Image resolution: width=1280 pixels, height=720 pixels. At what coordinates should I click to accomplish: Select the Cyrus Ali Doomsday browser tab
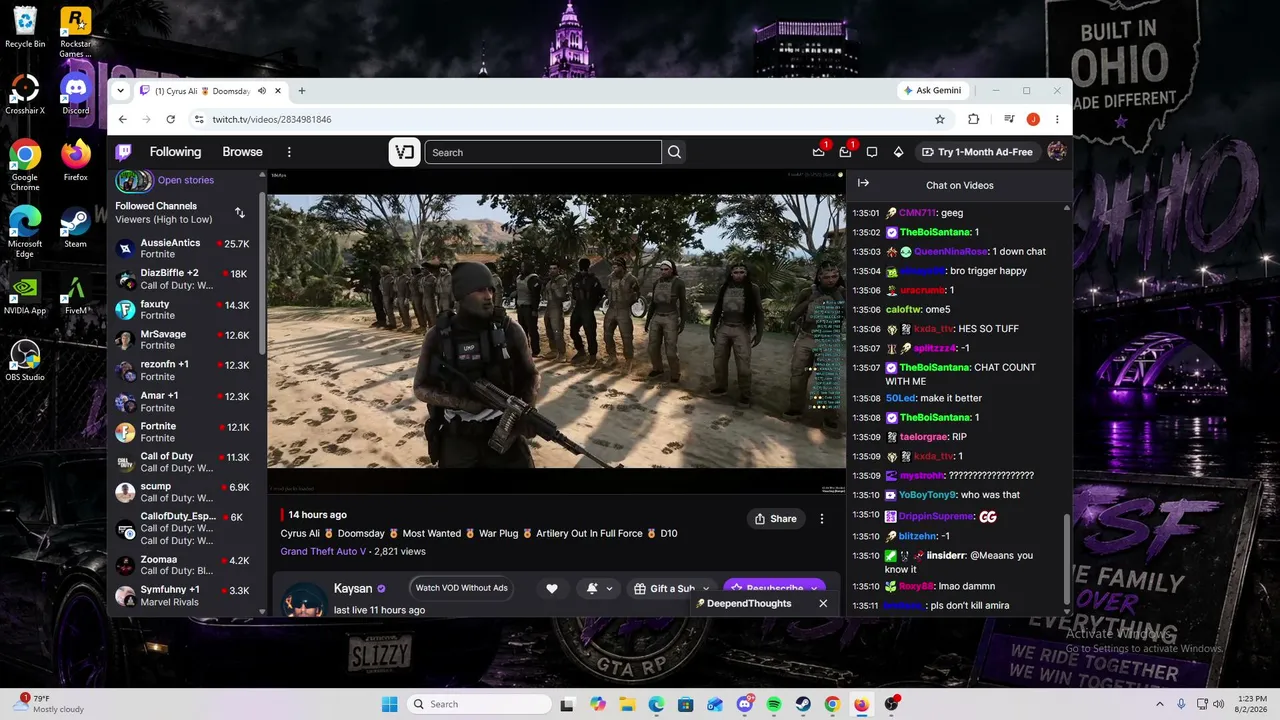pyautogui.click(x=210, y=91)
